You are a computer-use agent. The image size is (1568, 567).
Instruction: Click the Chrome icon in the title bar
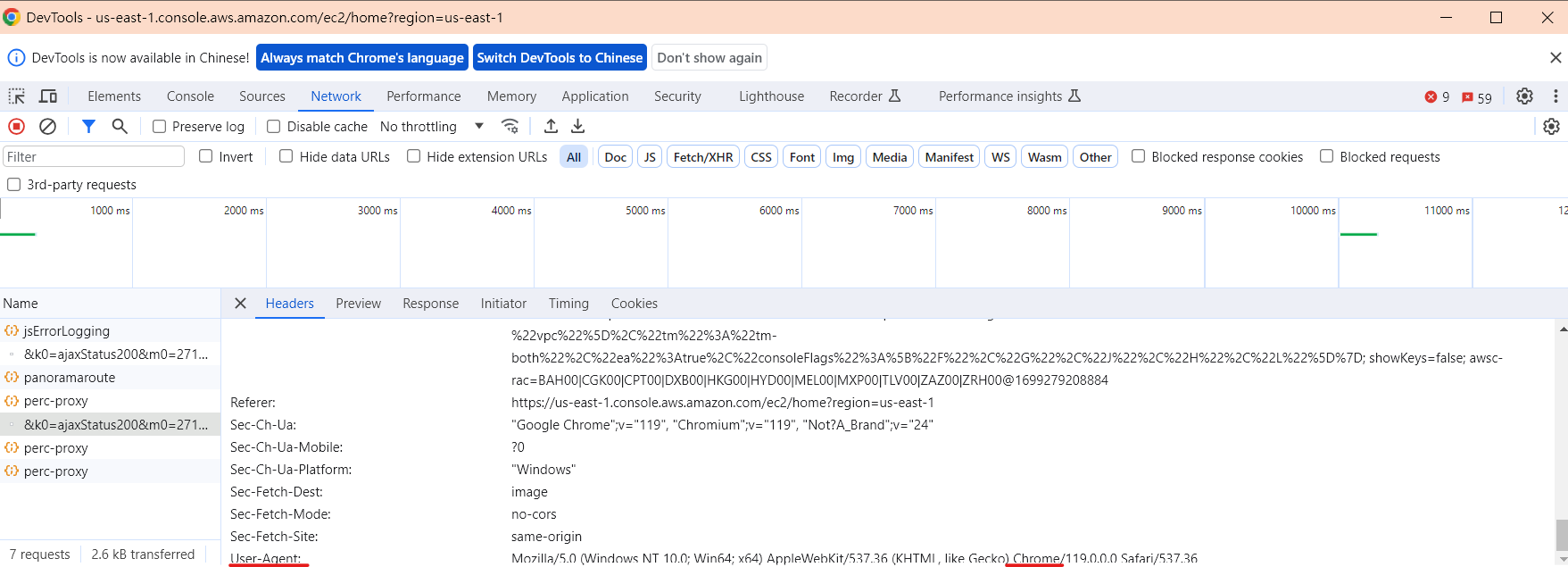pyautogui.click(x=12, y=17)
